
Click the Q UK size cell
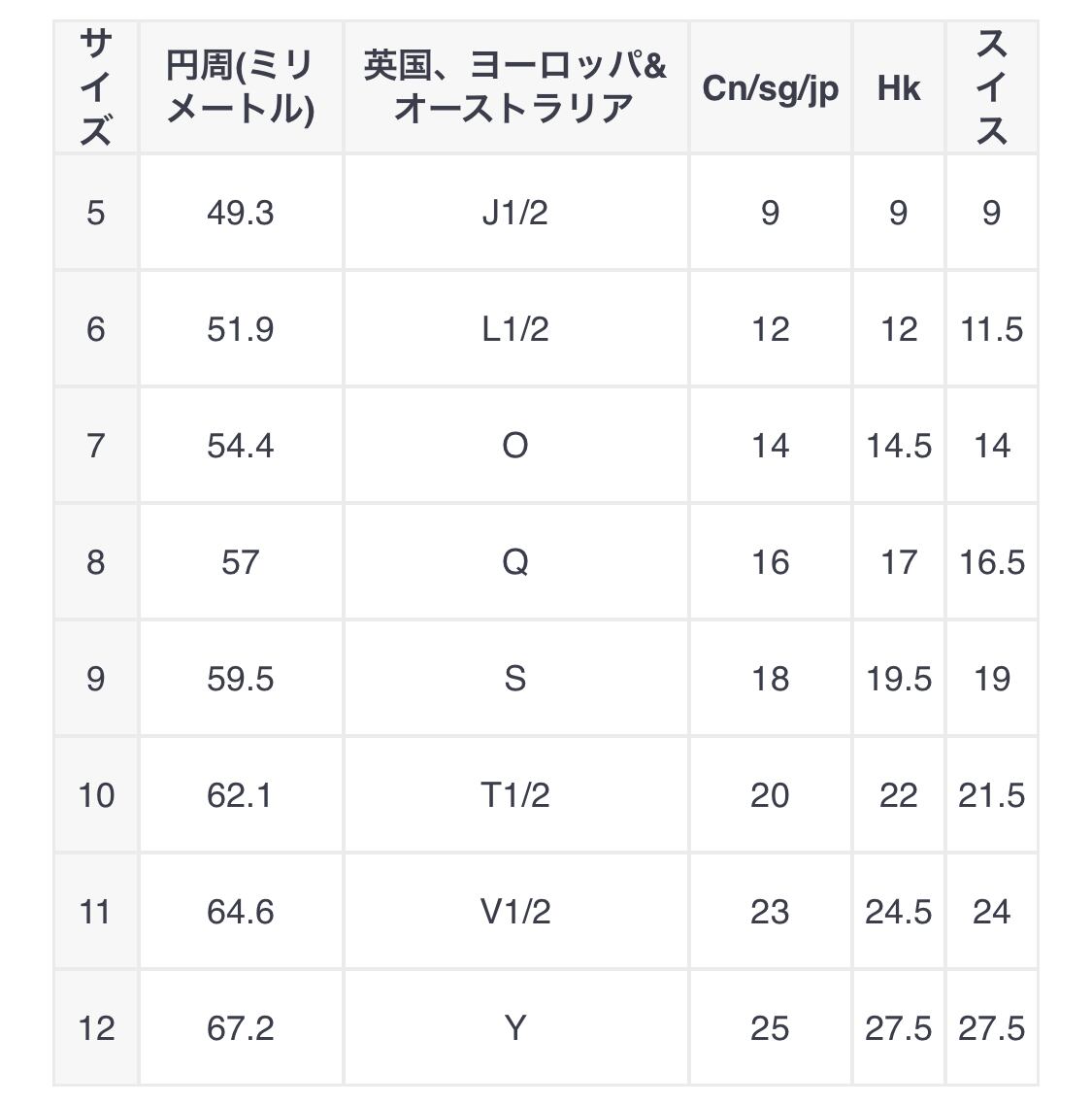click(515, 562)
